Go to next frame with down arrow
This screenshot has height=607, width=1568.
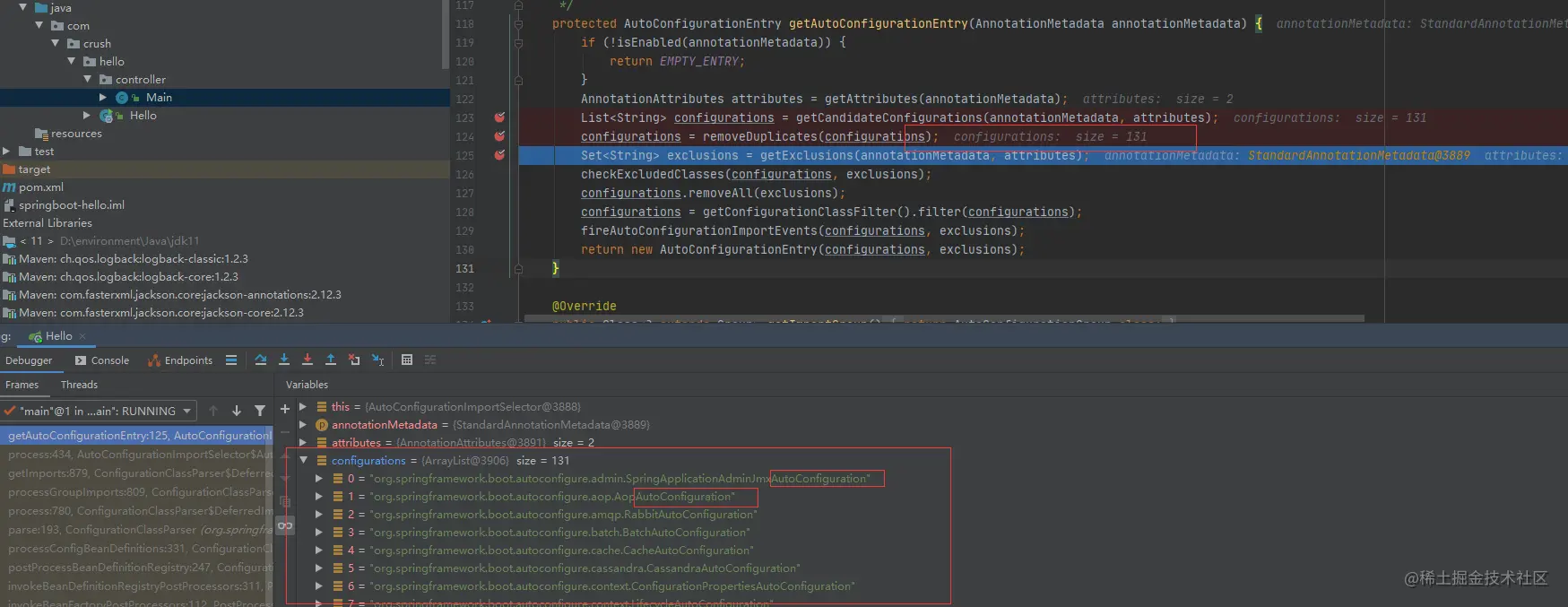[x=237, y=411]
